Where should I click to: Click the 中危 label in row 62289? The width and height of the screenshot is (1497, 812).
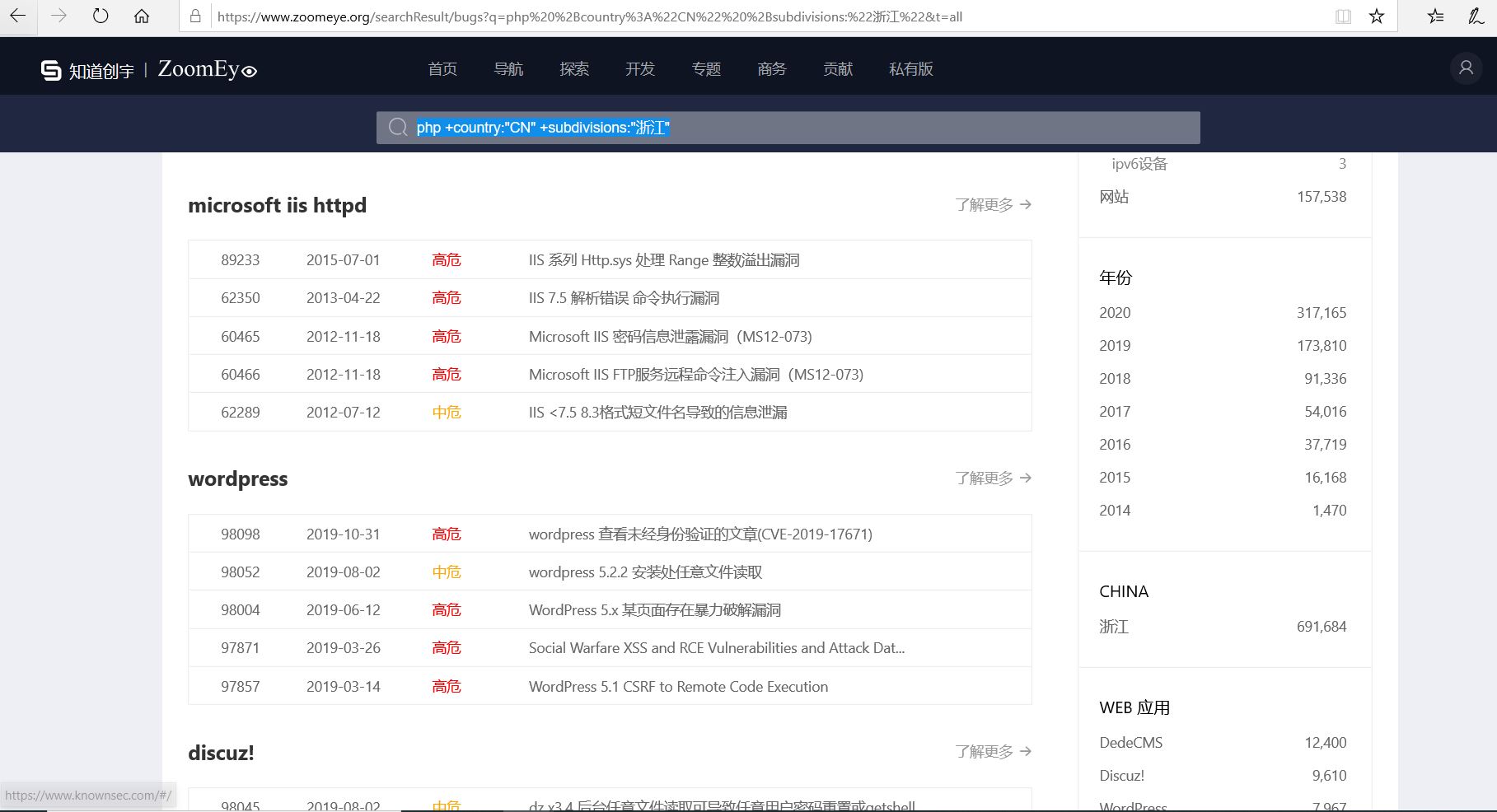[447, 412]
